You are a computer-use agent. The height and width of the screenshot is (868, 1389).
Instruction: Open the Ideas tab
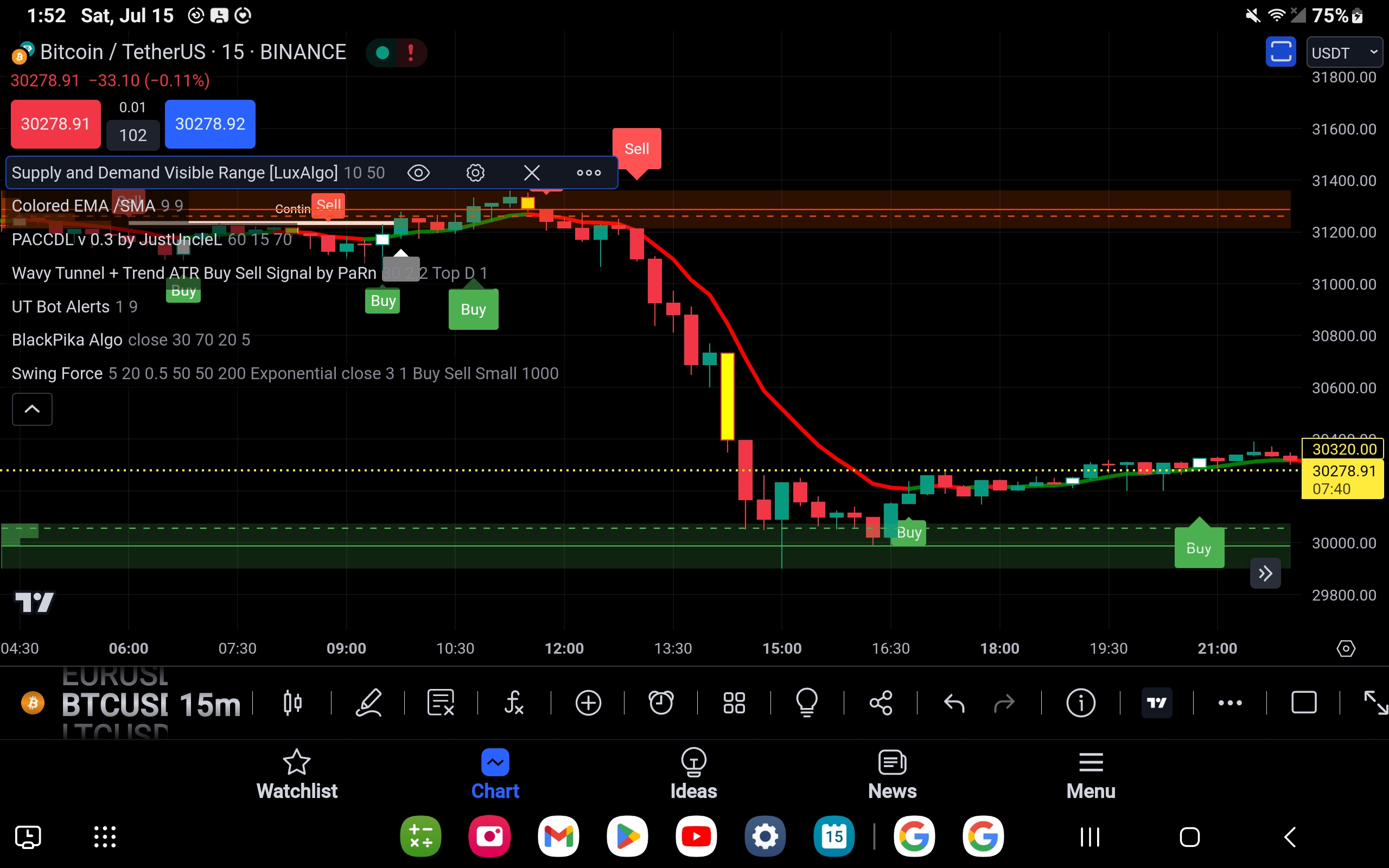693,775
